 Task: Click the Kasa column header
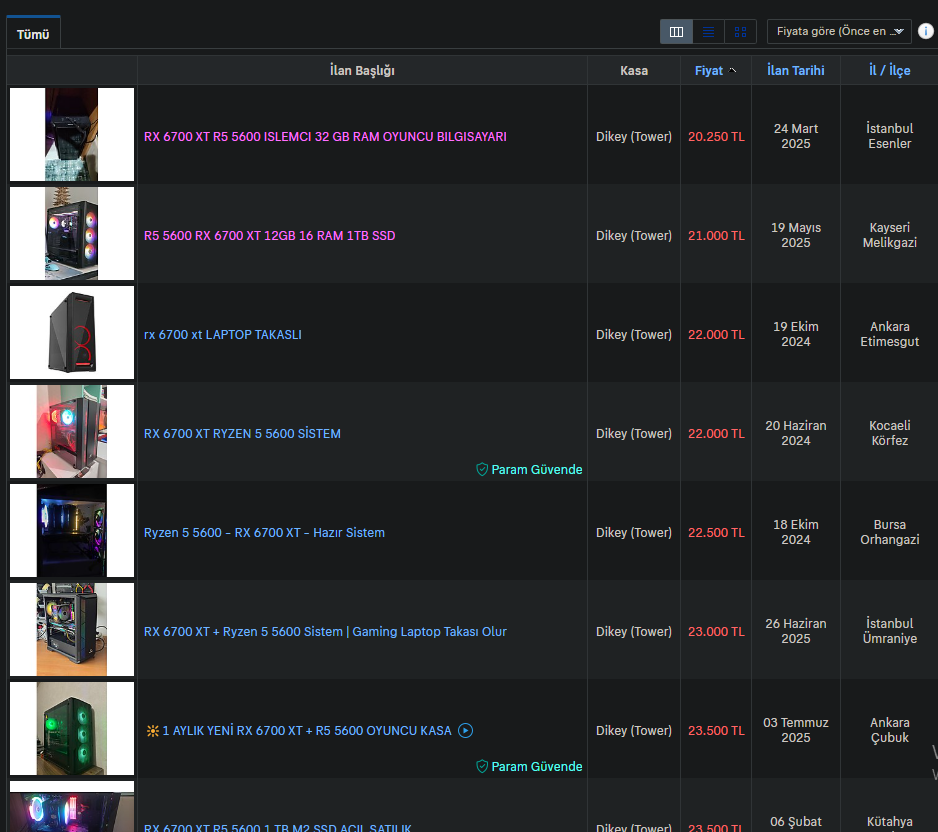tap(634, 71)
